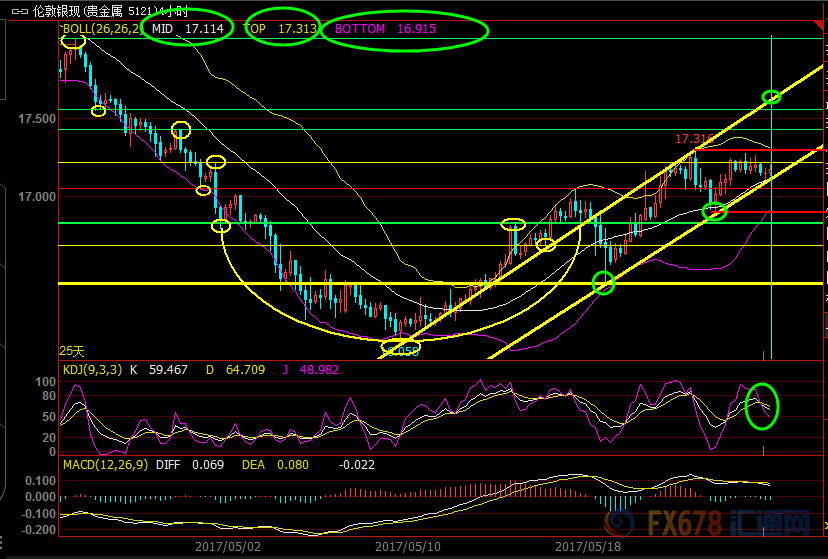Click the yellow 25天 period label
Screen dimensions: 828x559
point(72,351)
